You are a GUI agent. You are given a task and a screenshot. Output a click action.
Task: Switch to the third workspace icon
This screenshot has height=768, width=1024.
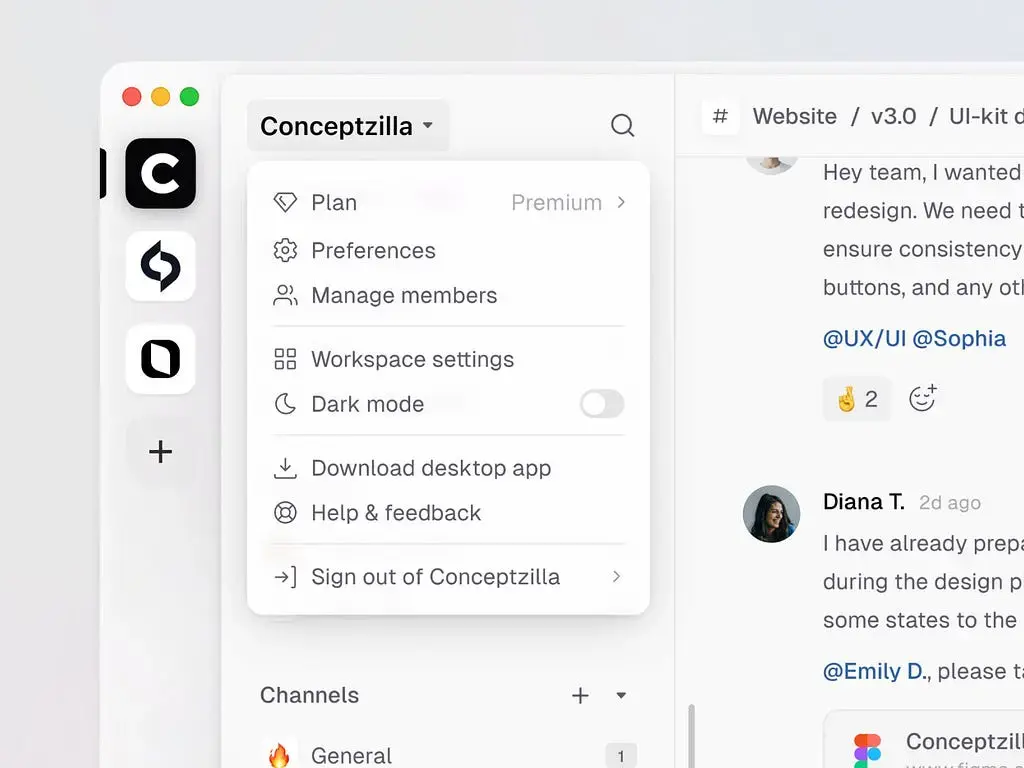click(x=160, y=359)
